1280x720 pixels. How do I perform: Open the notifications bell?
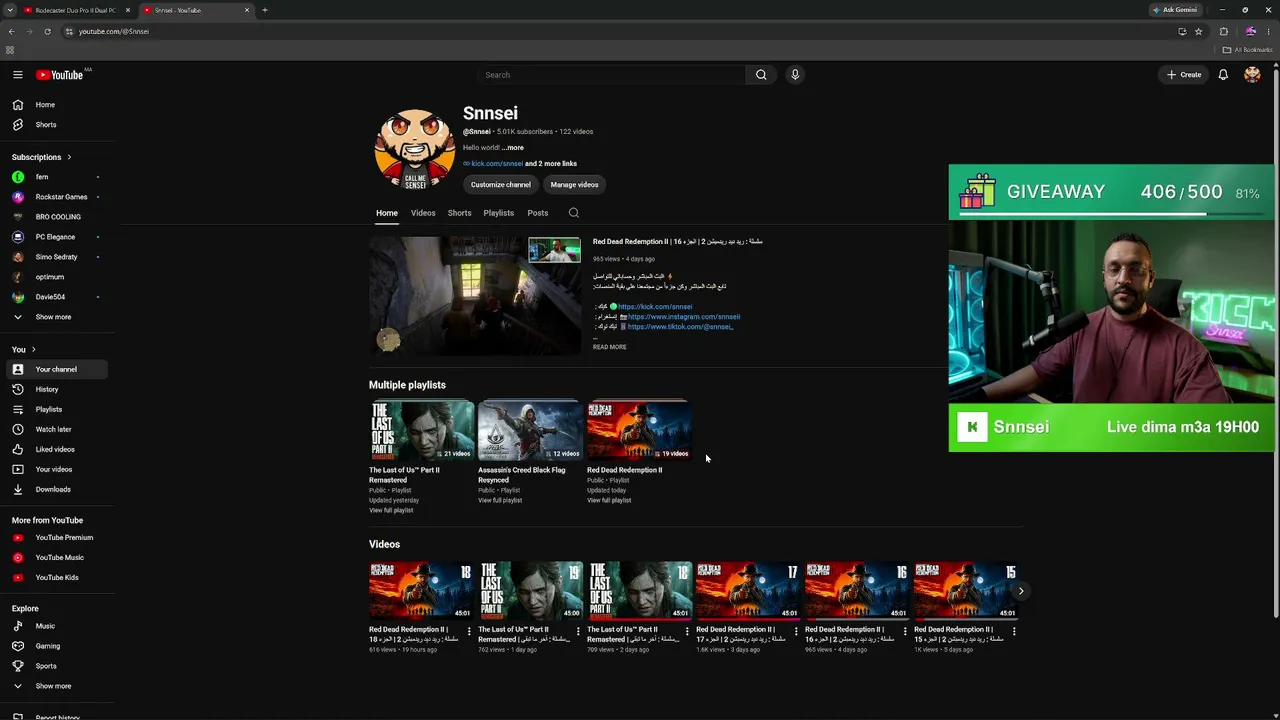[1223, 75]
